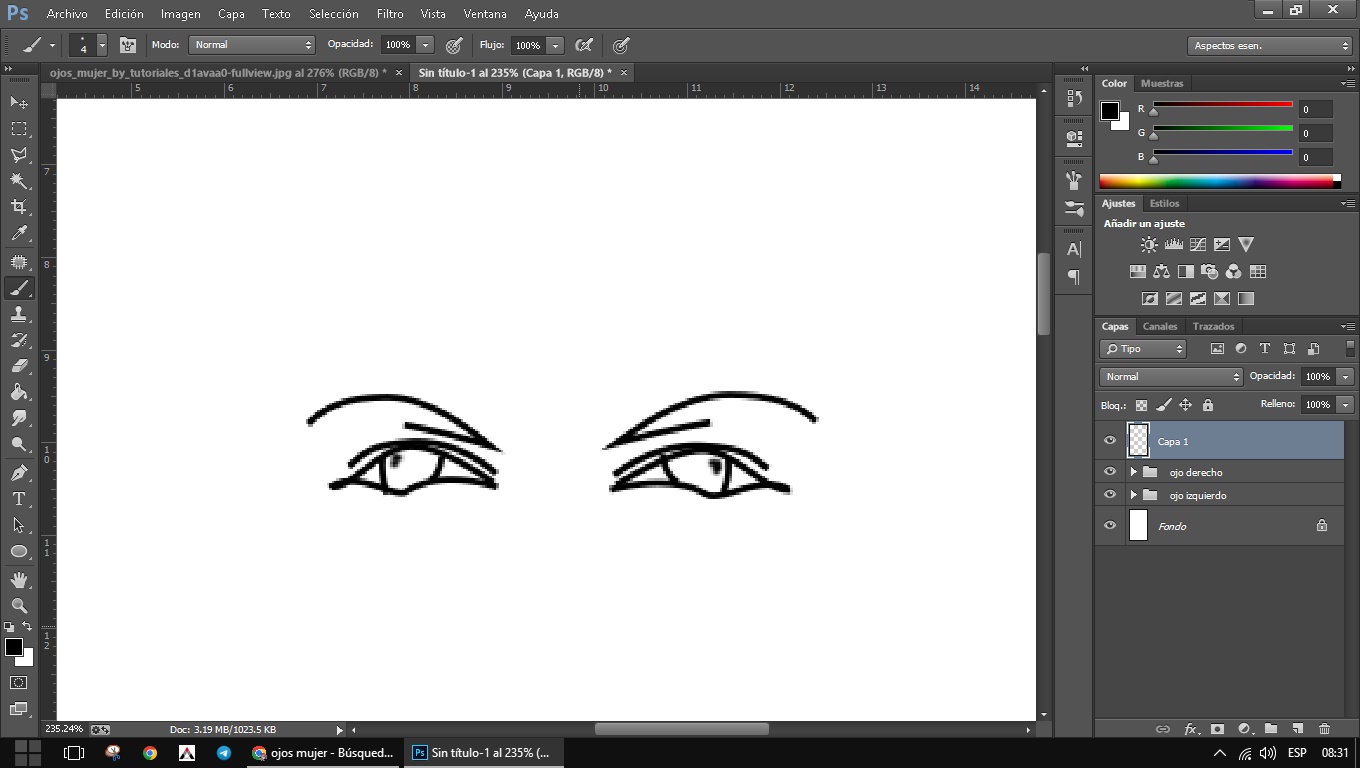The width and height of the screenshot is (1360, 768).
Task: Select the Polygonal Lasso tool
Action: click(x=19, y=155)
